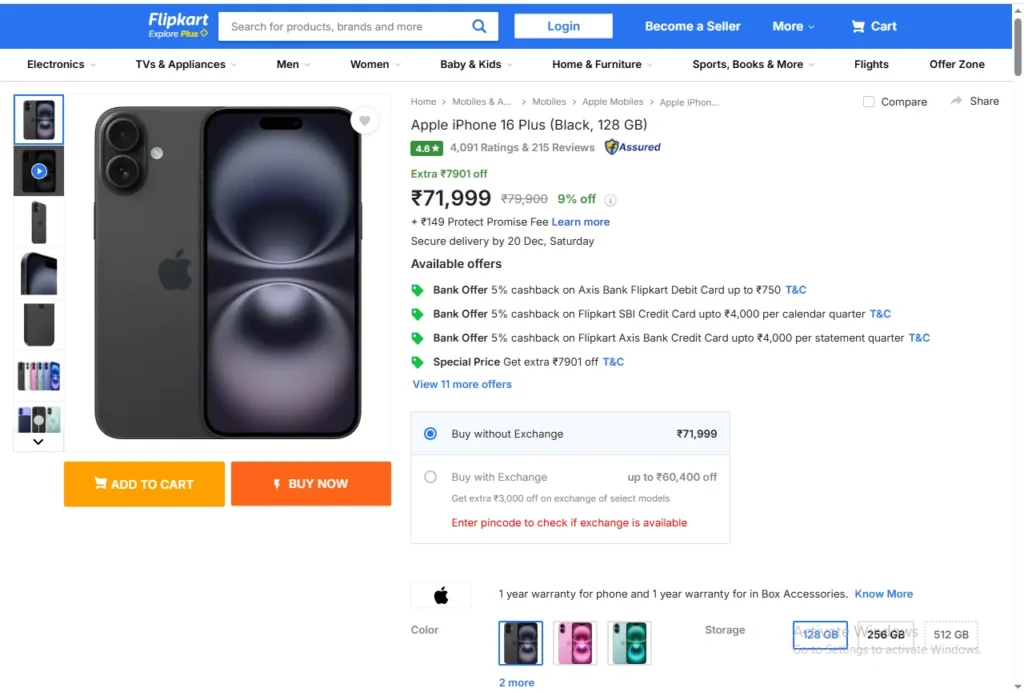1024x692 pixels.
Task: Expand the More dropdown in header
Action: (793, 26)
